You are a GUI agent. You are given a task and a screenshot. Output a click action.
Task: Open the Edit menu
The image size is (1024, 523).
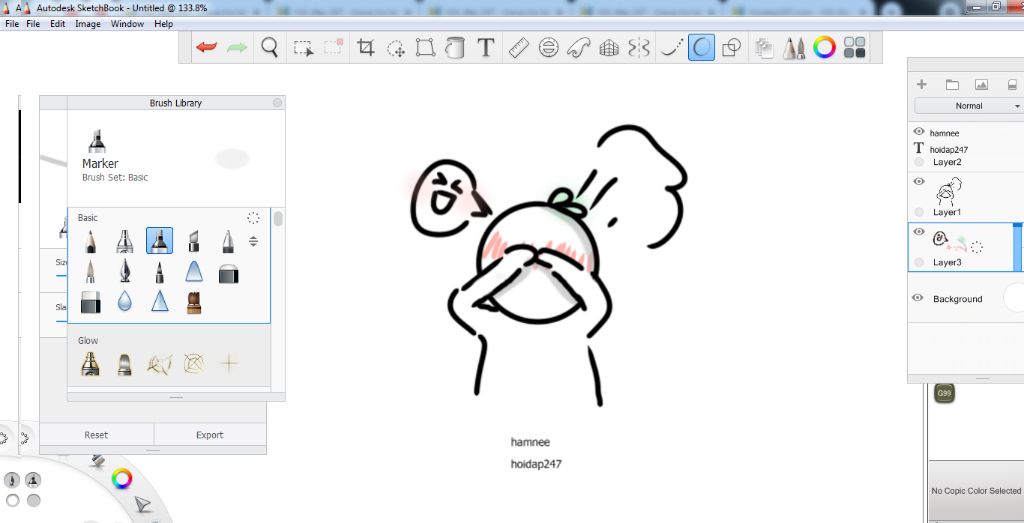point(57,24)
